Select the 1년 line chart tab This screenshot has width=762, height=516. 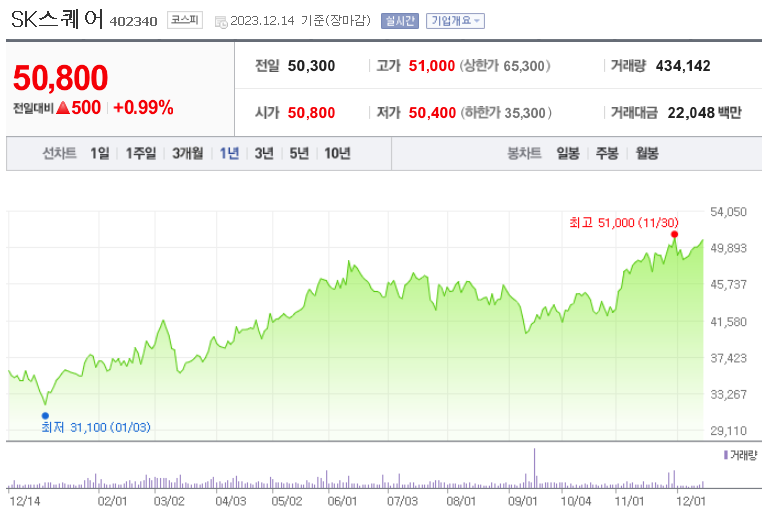coord(229,154)
